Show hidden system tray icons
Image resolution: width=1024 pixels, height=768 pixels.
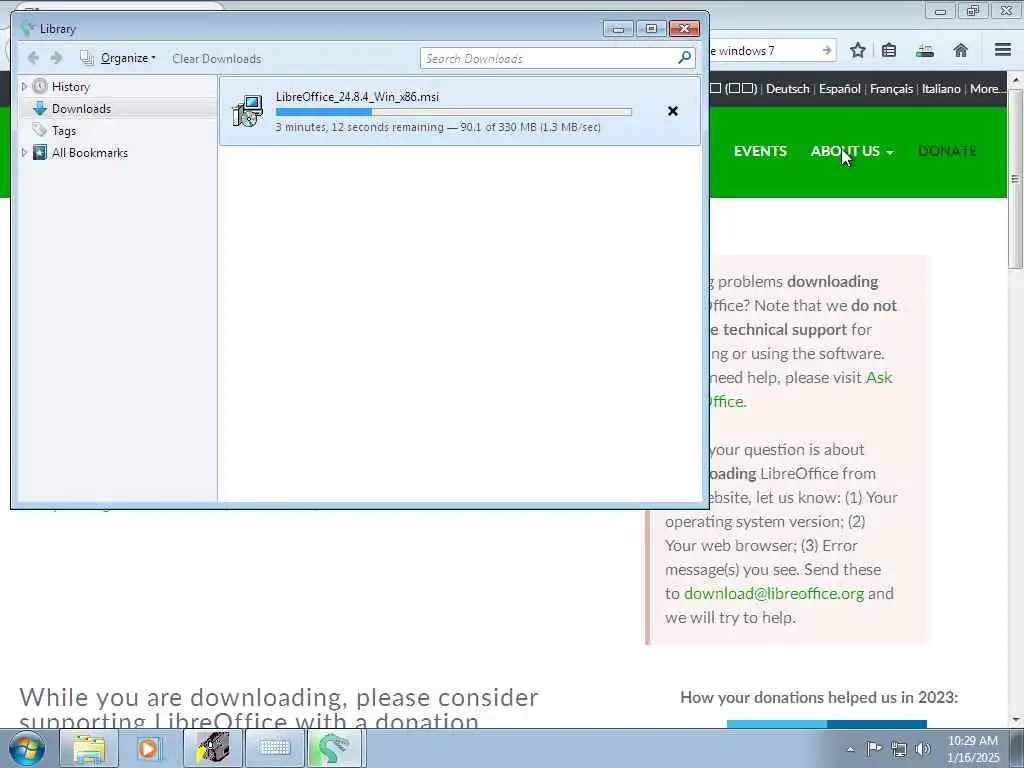pos(850,749)
